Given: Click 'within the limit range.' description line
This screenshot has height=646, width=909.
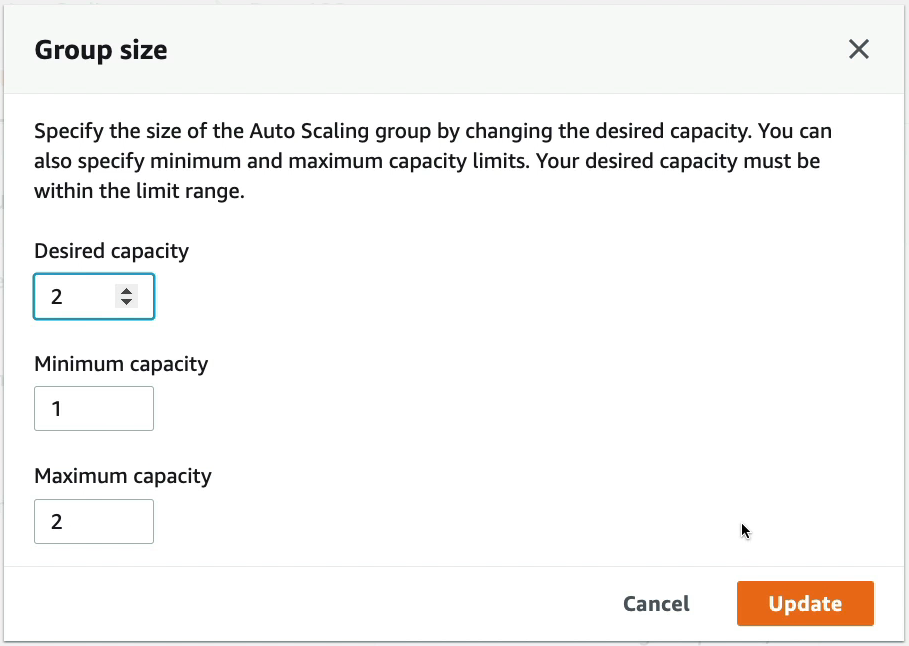Looking at the screenshot, I should (x=140, y=191).
